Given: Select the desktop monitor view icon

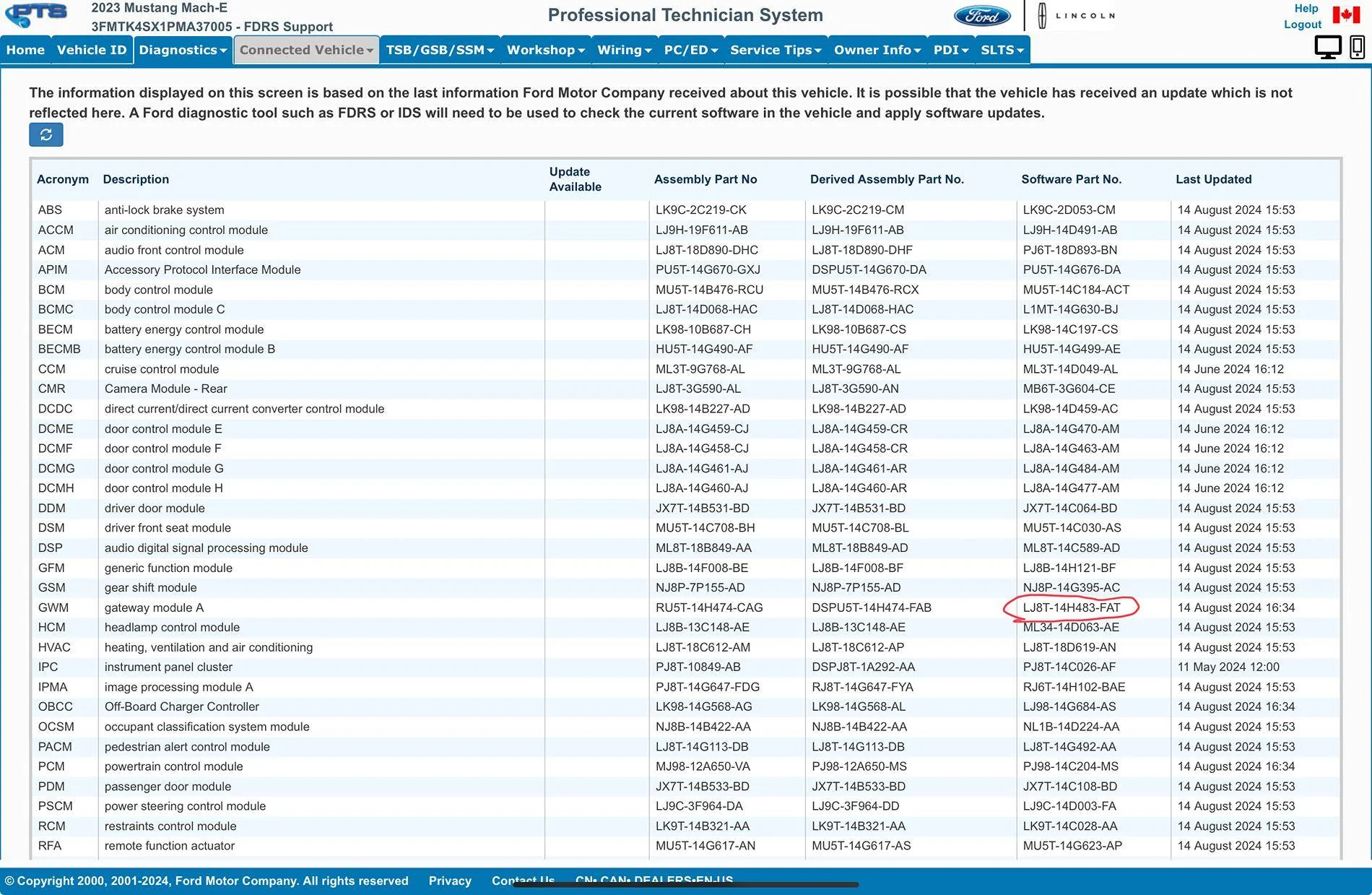Looking at the screenshot, I should coord(1328,48).
